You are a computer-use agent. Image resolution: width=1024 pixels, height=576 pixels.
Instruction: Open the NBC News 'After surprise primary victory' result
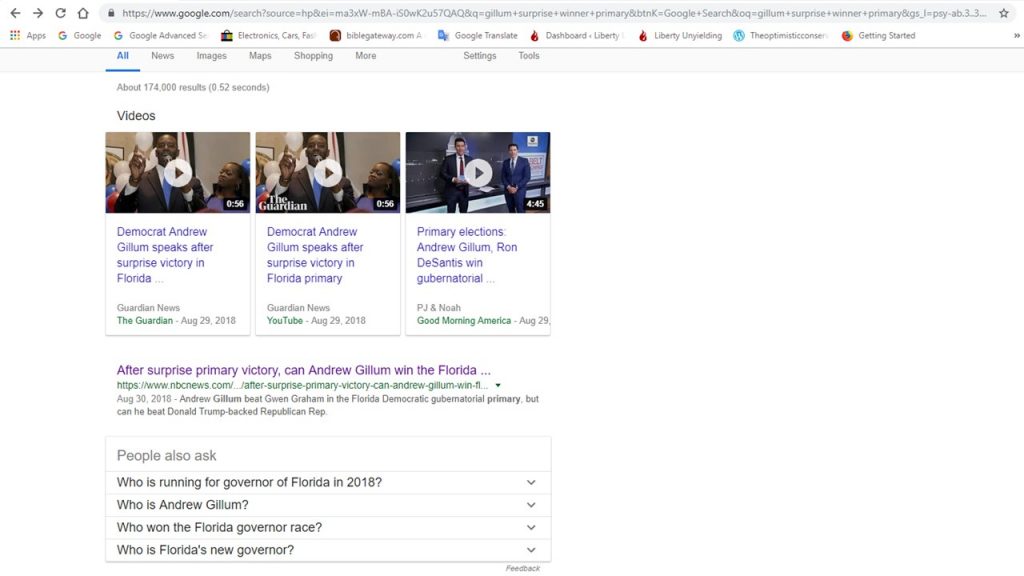[304, 370]
